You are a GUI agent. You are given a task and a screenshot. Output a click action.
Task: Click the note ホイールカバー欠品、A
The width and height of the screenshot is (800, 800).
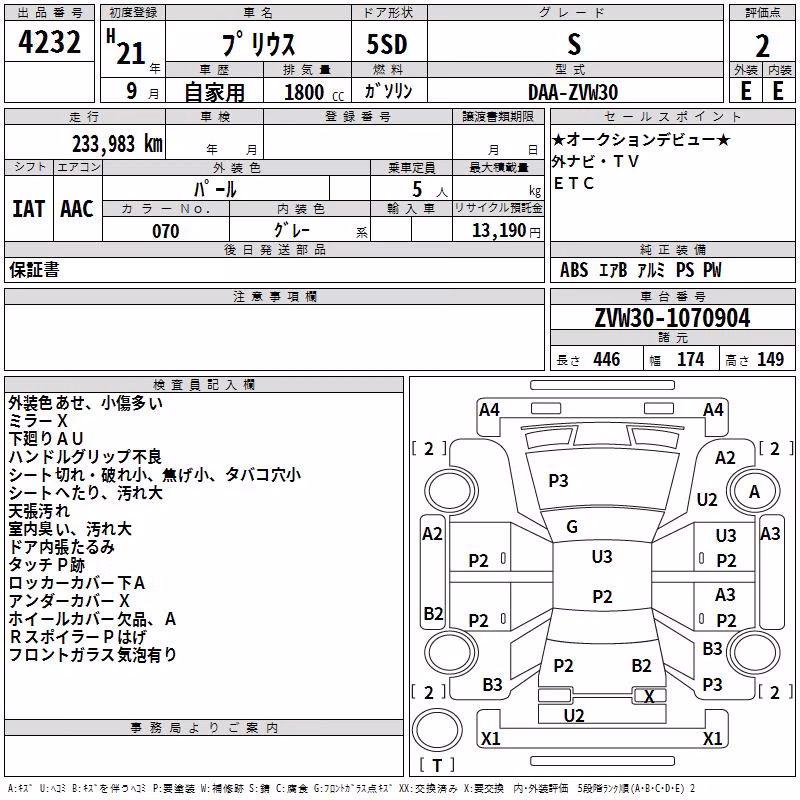92,619
